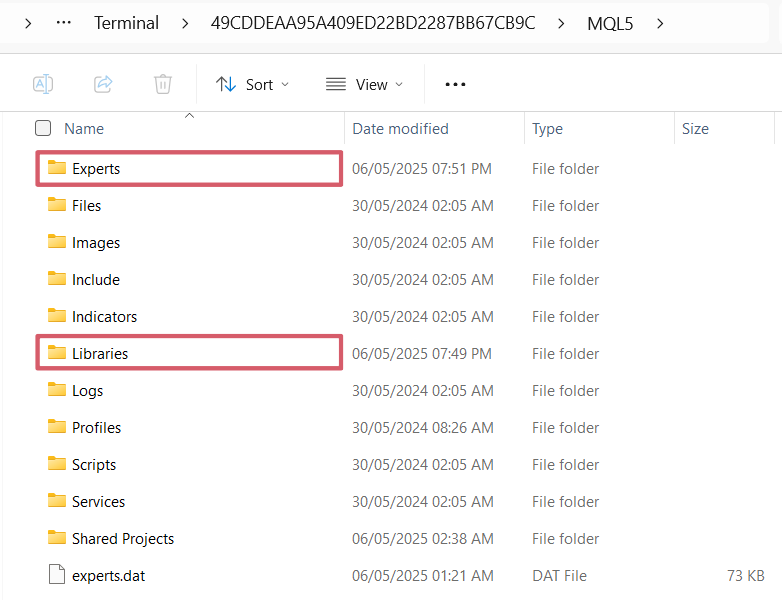Sort by Date modified column header
Screen dimensions: 782x600
point(400,129)
